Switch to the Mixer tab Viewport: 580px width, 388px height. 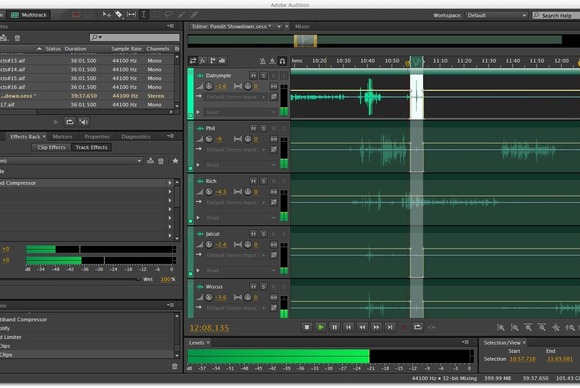(302, 26)
